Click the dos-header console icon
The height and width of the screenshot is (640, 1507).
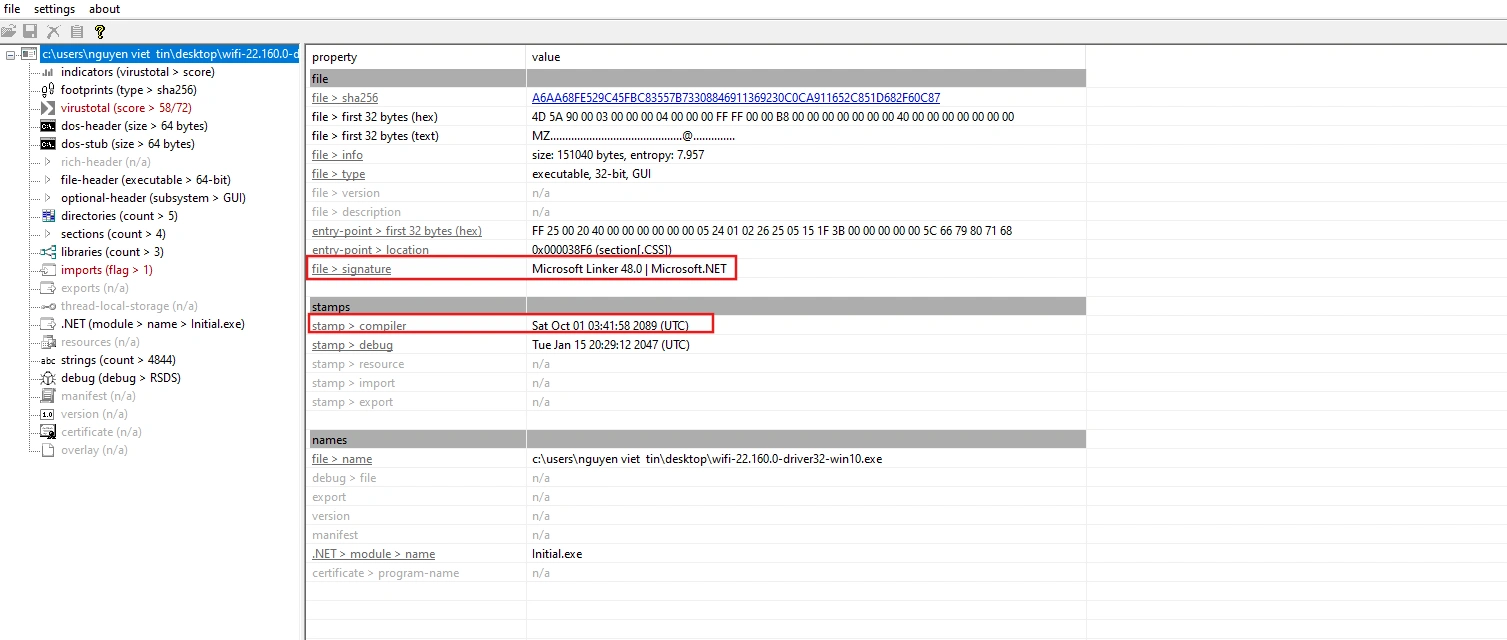(48, 125)
